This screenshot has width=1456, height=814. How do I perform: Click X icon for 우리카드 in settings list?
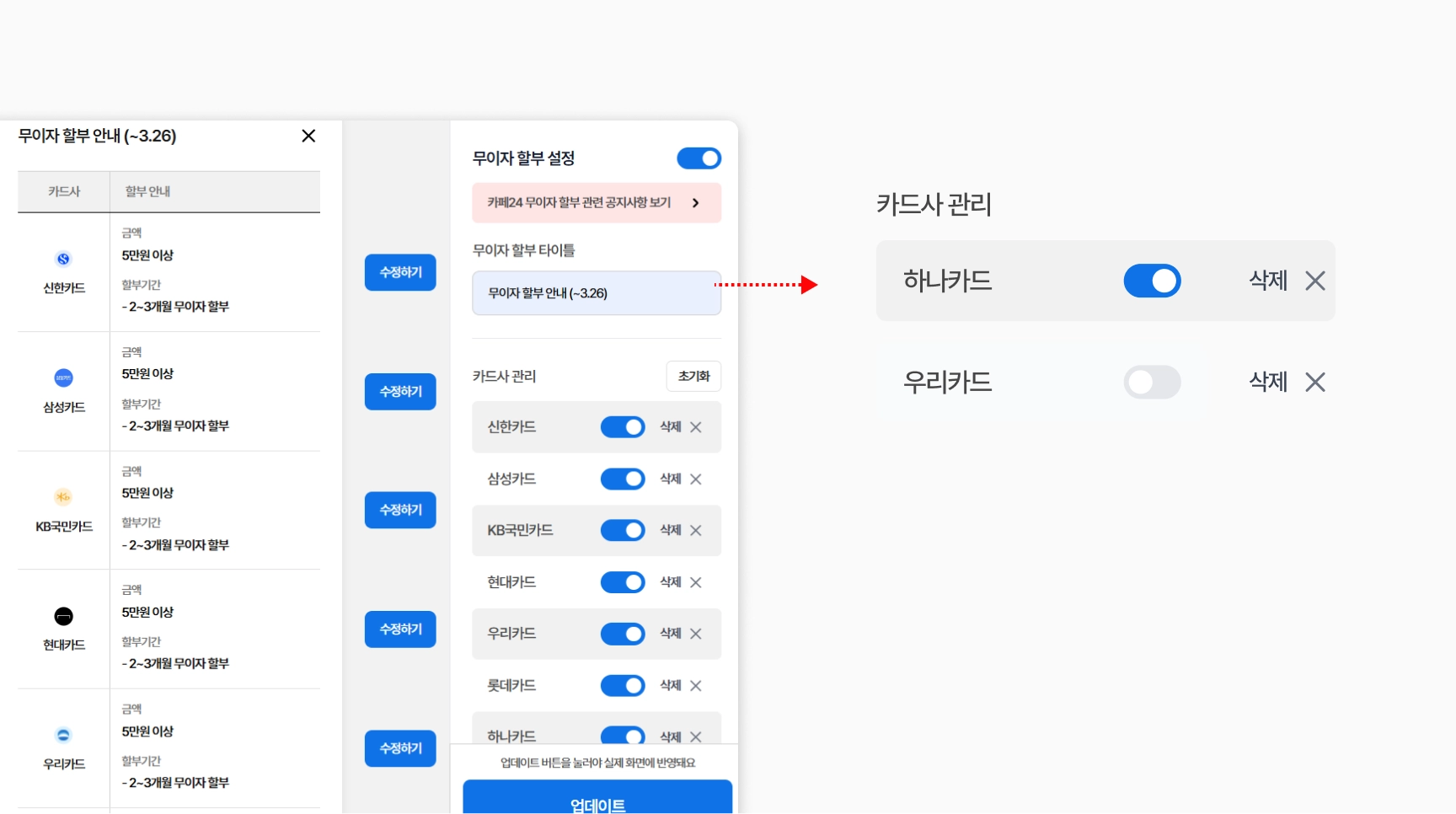(x=696, y=634)
